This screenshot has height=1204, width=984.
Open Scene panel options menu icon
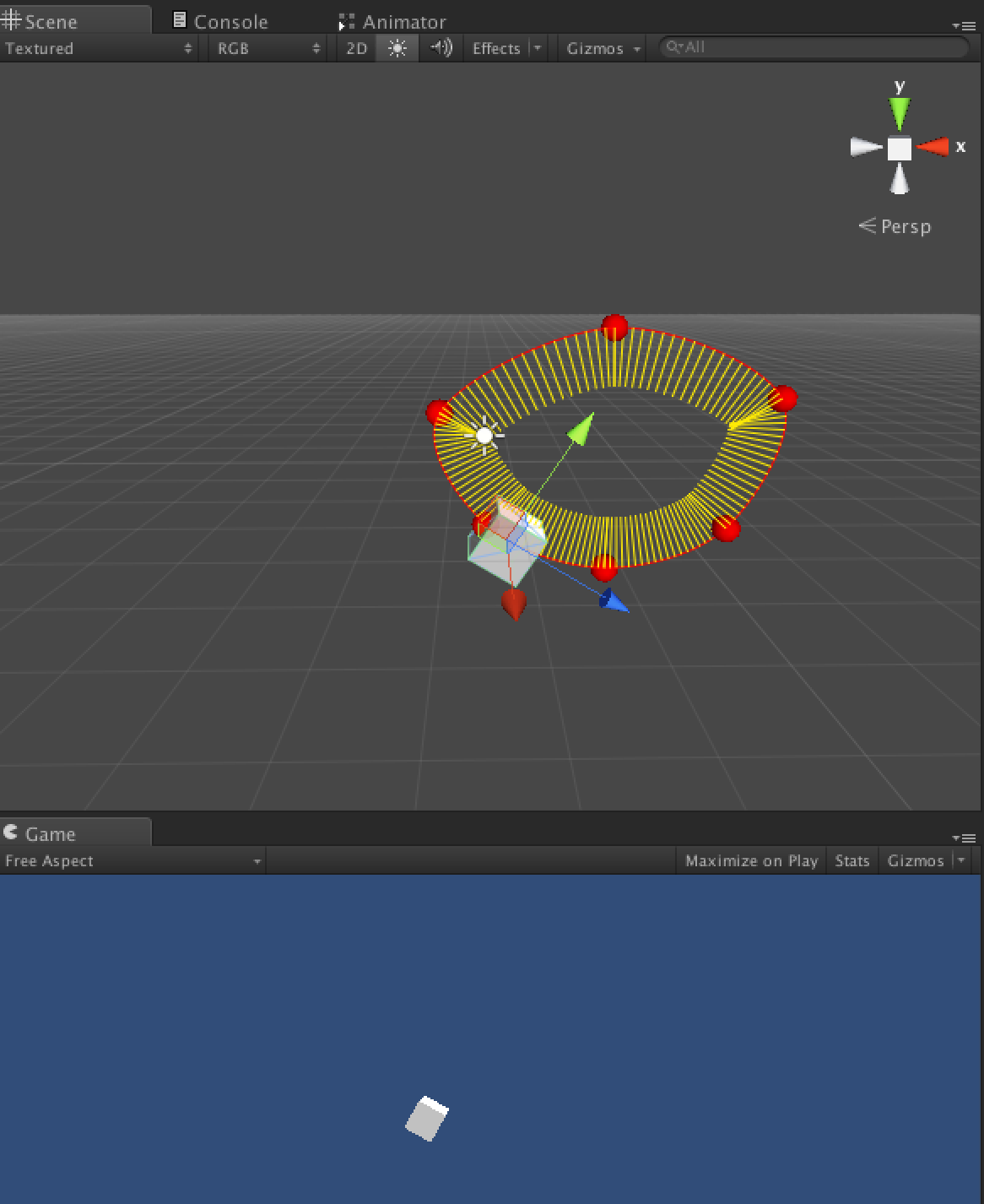point(964,25)
